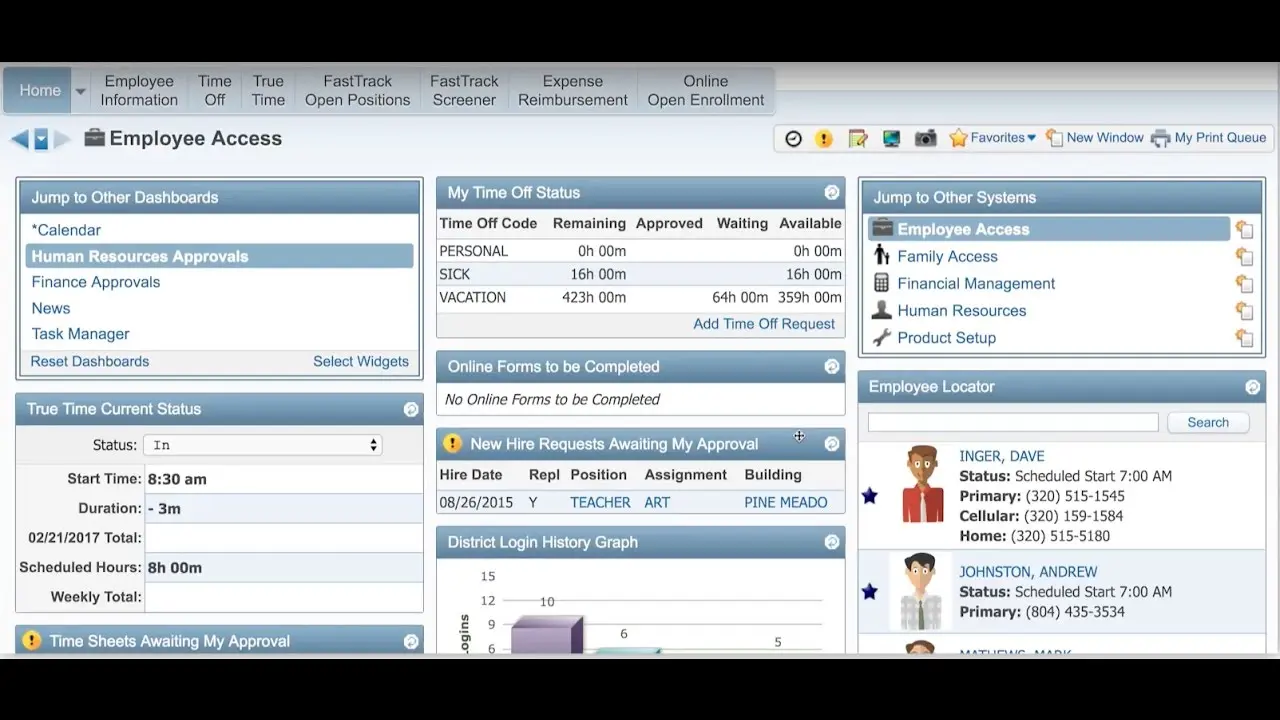Open the TEACHER position link
Screen dimensions: 1280x720
[x=600, y=502]
